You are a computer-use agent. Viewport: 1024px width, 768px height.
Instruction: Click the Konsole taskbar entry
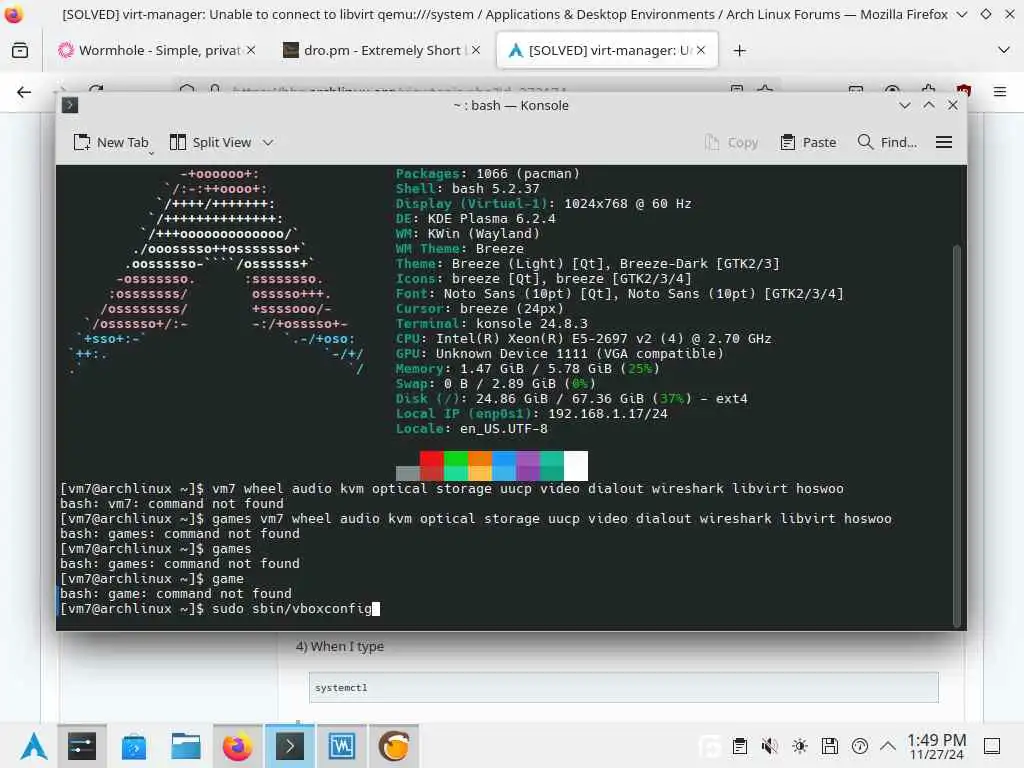coord(289,746)
